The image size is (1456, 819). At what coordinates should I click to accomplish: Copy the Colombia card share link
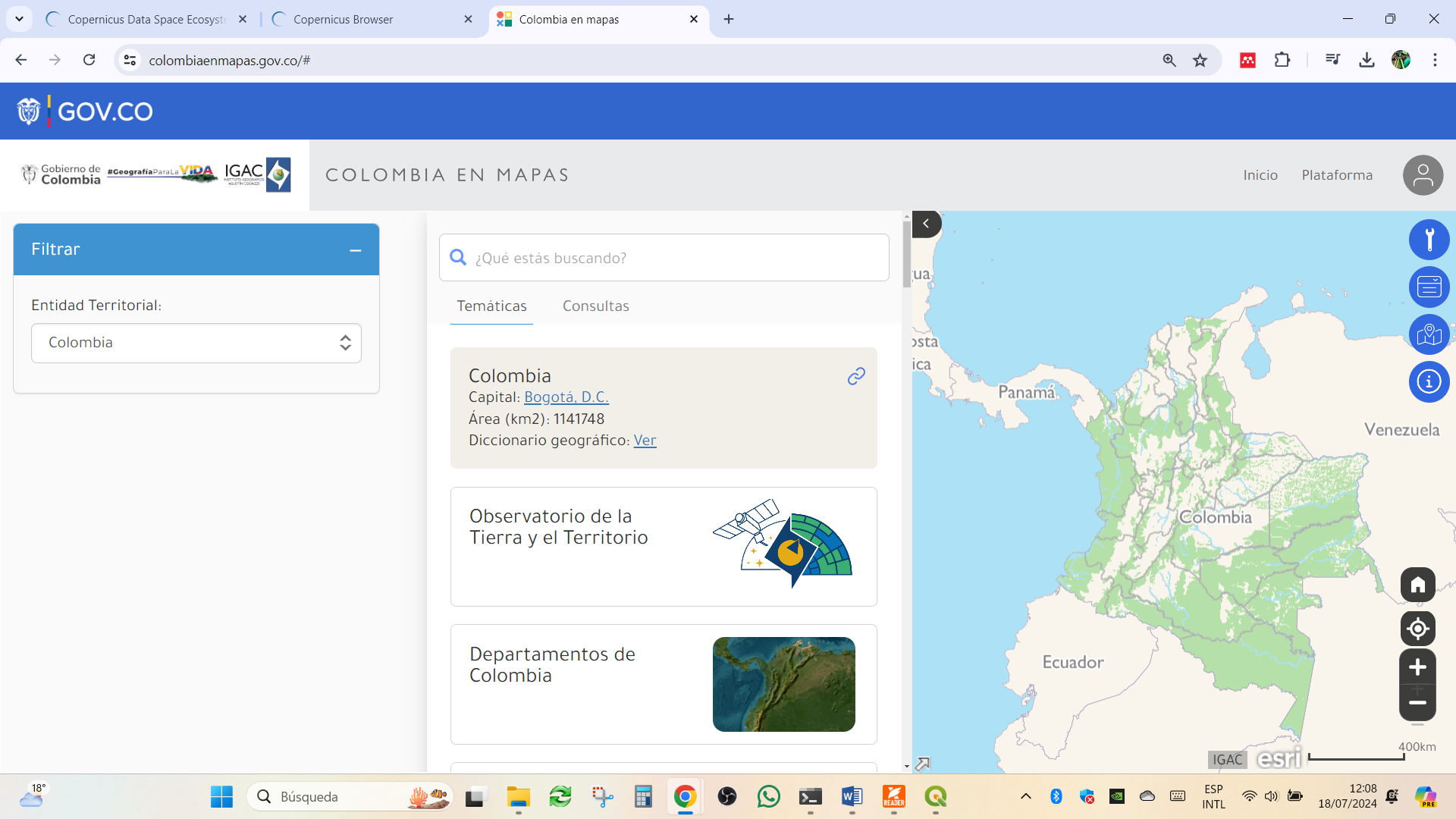(856, 376)
